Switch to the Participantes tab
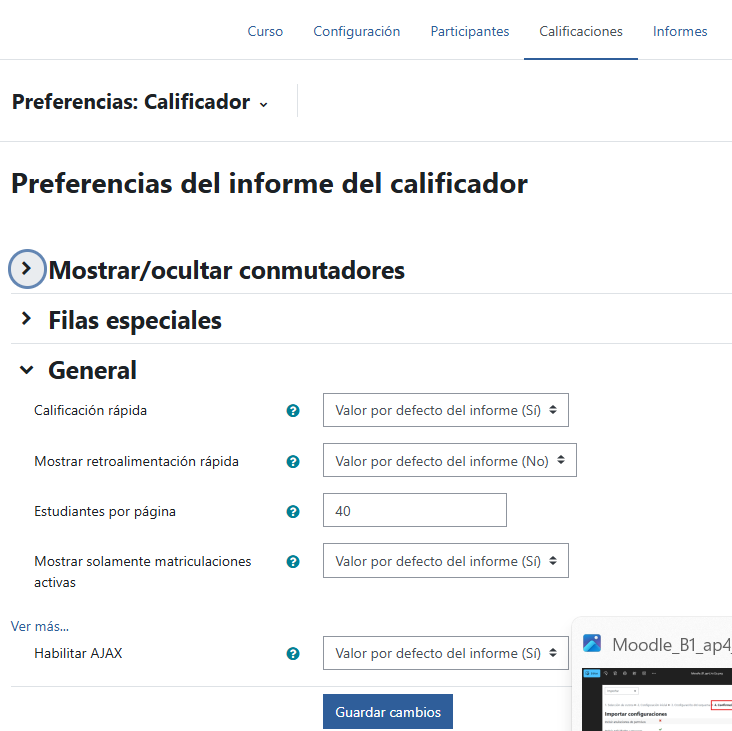Viewport: 732px width, 731px height. point(470,31)
